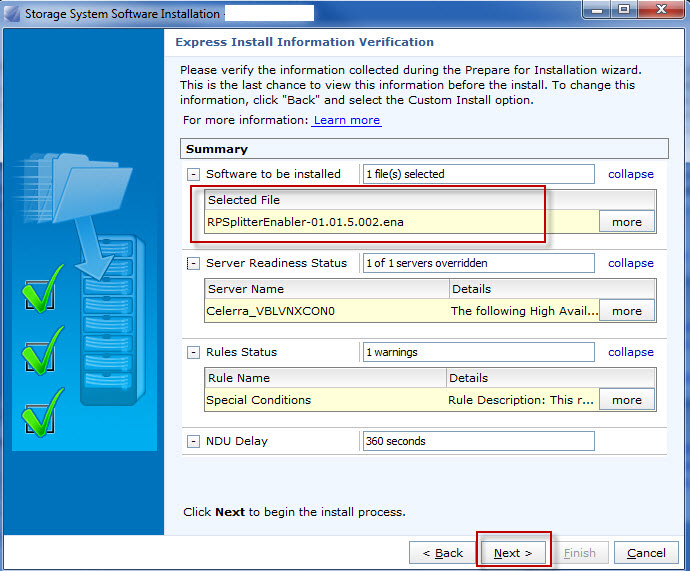Click Next to begin the install
The height and width of the screenshot is (571, 690).
(513, 553)
